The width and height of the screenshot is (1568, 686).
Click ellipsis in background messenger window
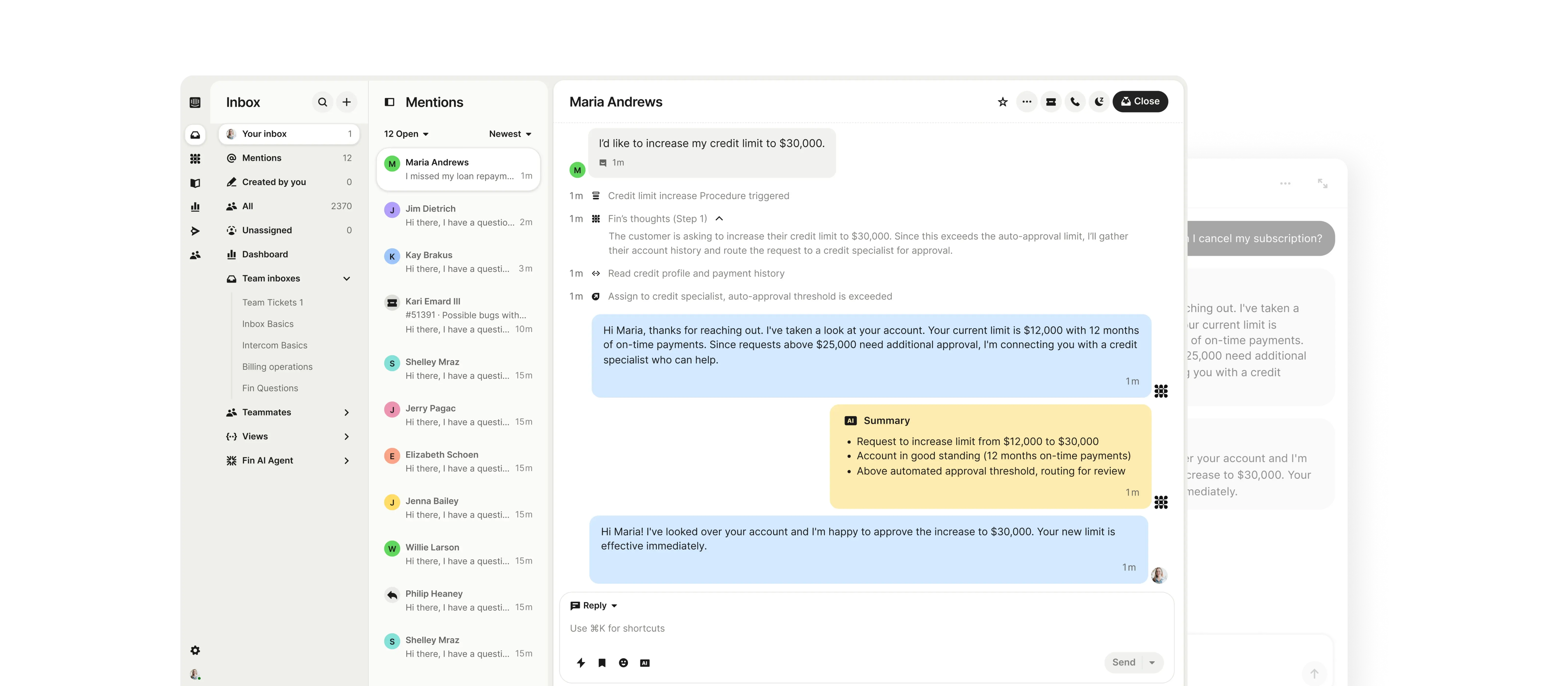point(1285,183)
